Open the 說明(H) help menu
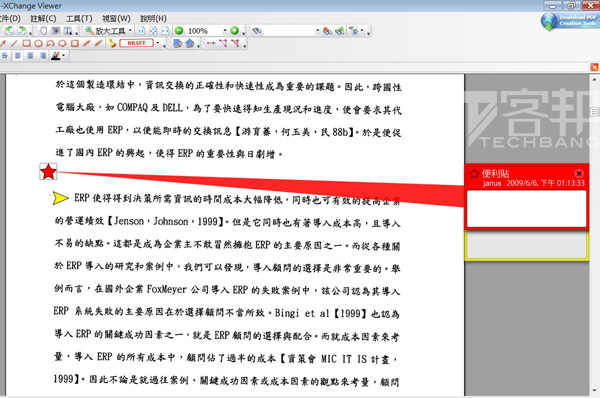This screenshot has width=600, height=398. 153,18
